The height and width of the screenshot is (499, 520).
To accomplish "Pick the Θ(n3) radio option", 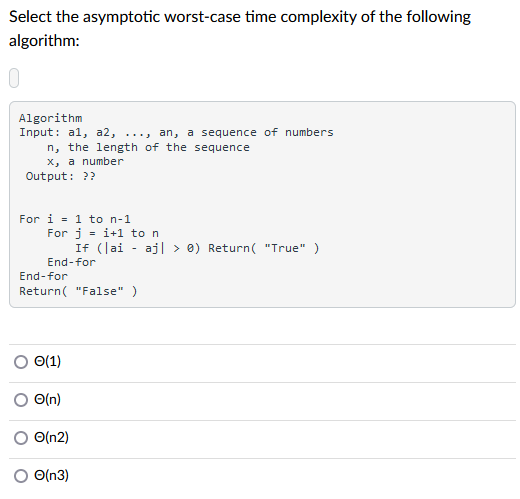I will pyautogui.click(x=21, y=476).
